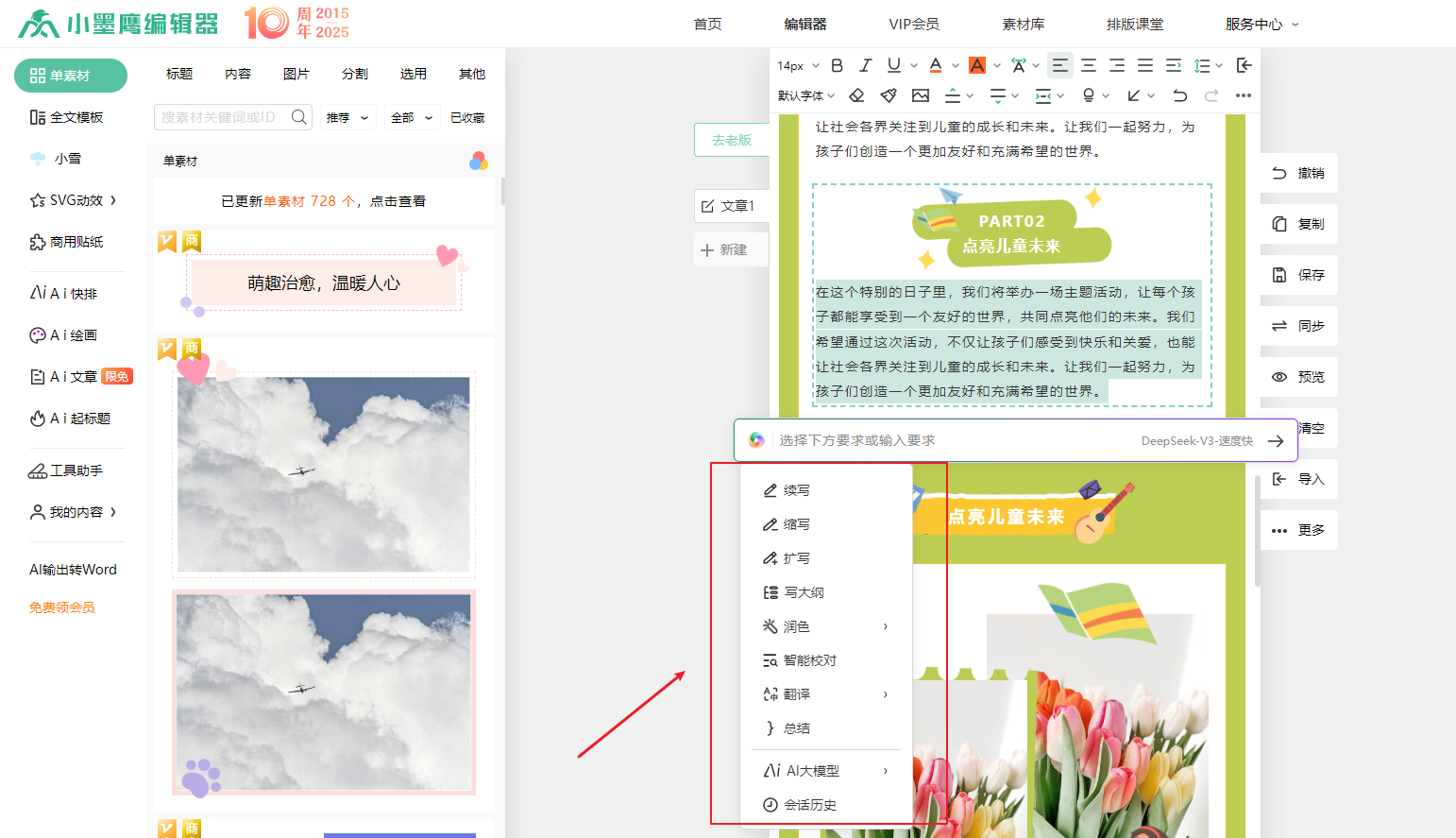Screen dimensions: 1456x838
Task: Click the search magnifier icon
Action: click(x=299, y=117)
